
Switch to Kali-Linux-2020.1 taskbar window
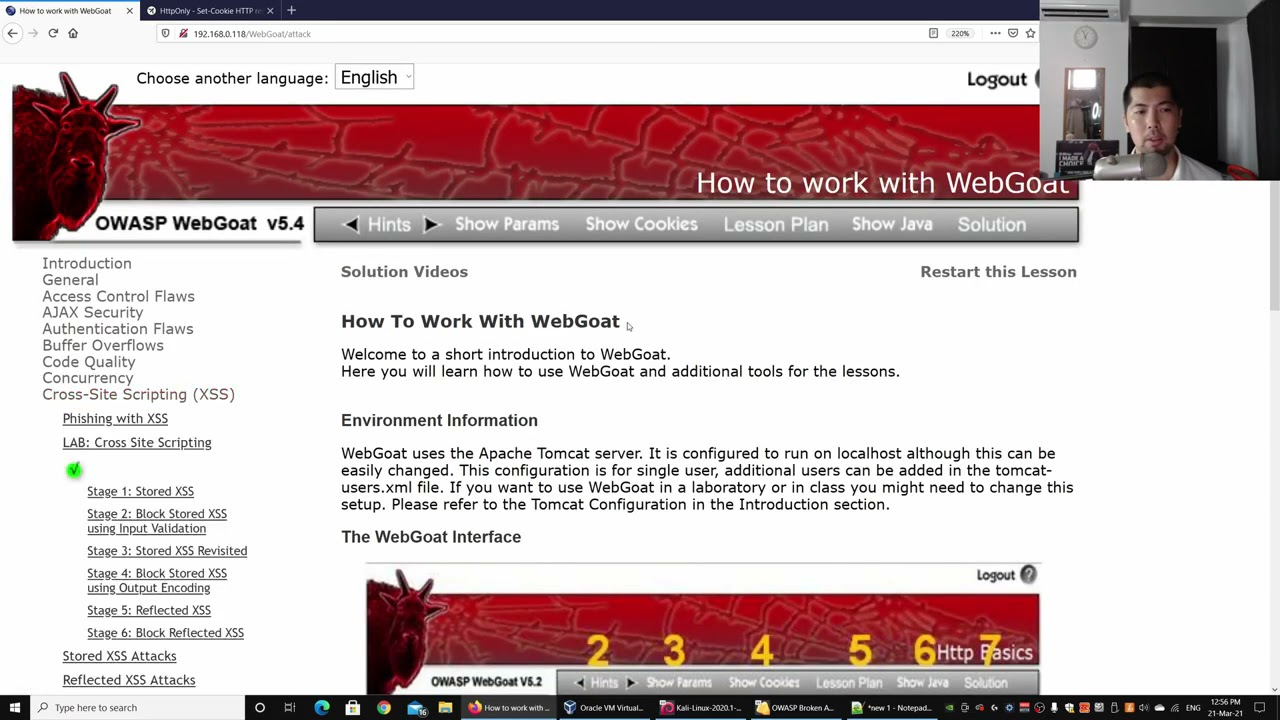point(700,707)
